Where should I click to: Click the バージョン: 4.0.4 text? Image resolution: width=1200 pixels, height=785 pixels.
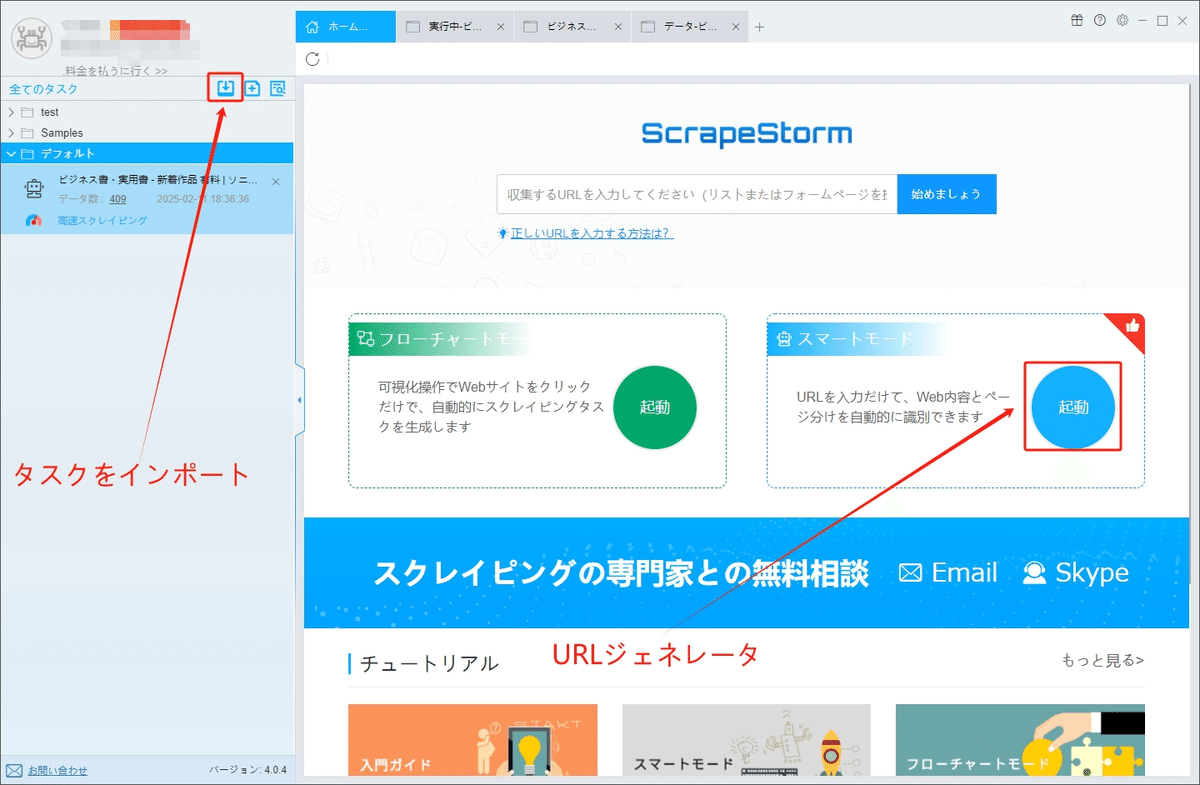click(x=248, y=770)
